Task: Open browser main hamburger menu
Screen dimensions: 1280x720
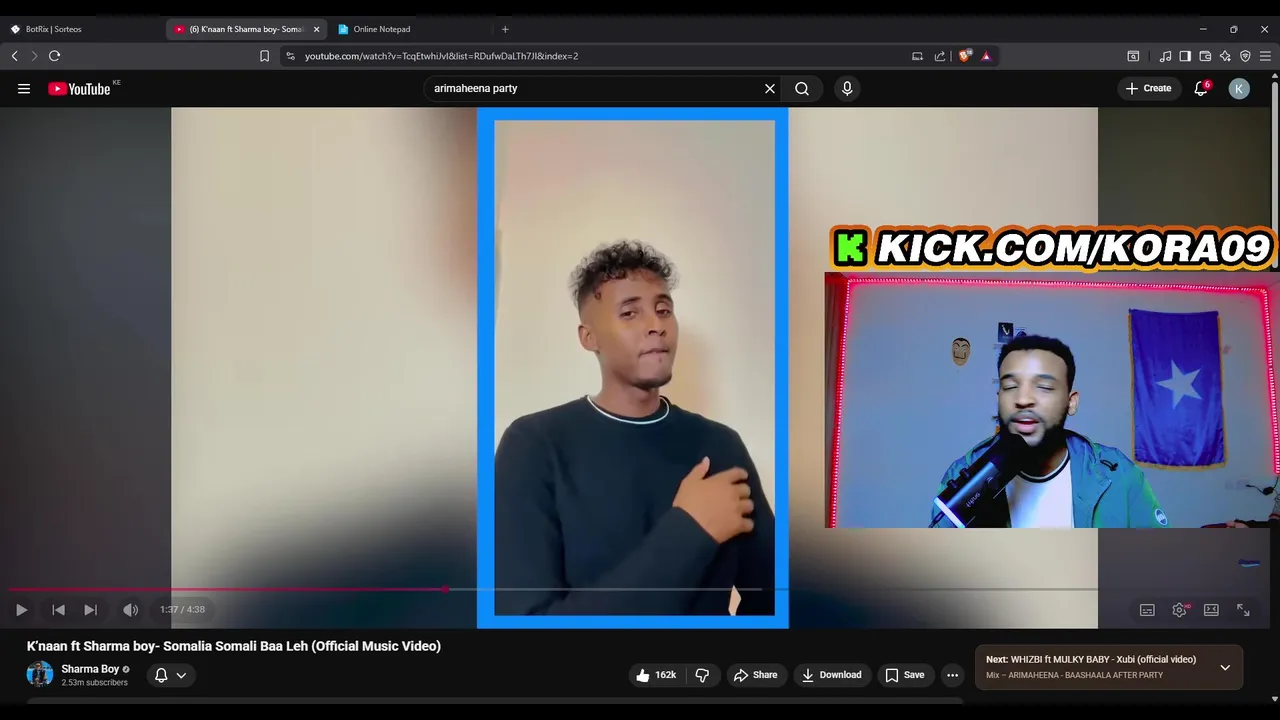Action: pyautogui.click(x=1265, y=56)
